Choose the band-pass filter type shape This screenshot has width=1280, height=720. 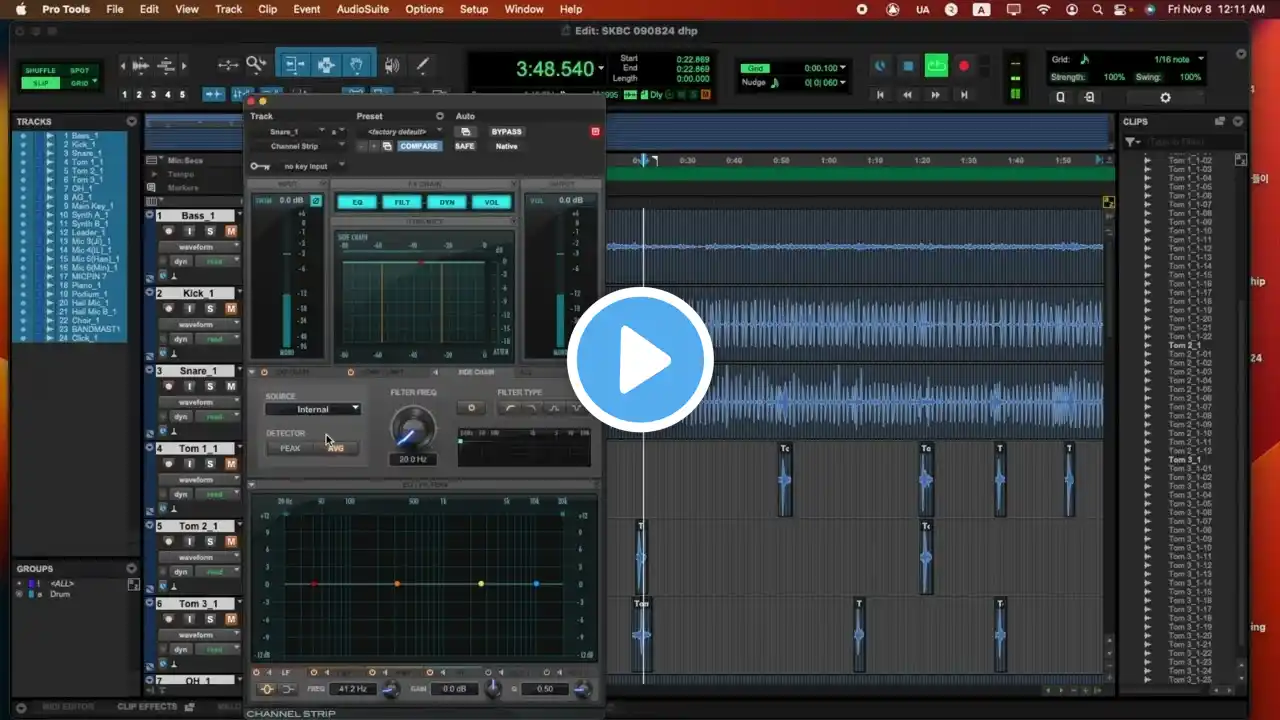(x=554, y=408)
